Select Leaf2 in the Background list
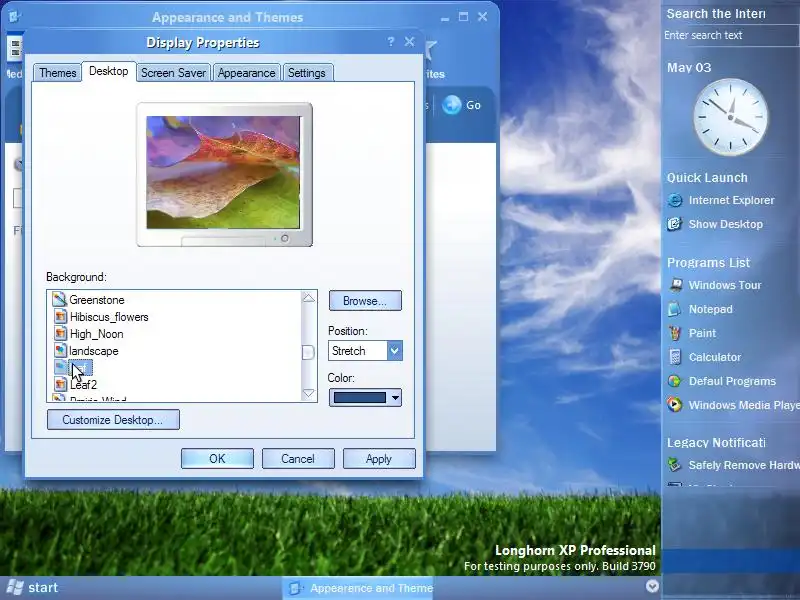 pos(84,385)
